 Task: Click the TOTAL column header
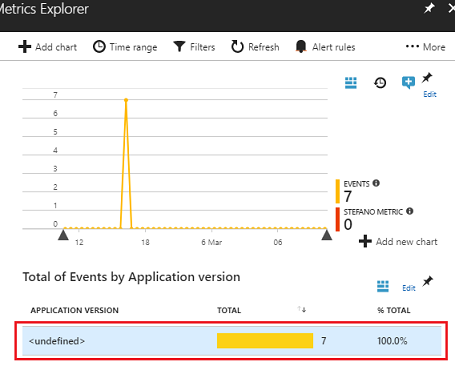click(229, 310)
